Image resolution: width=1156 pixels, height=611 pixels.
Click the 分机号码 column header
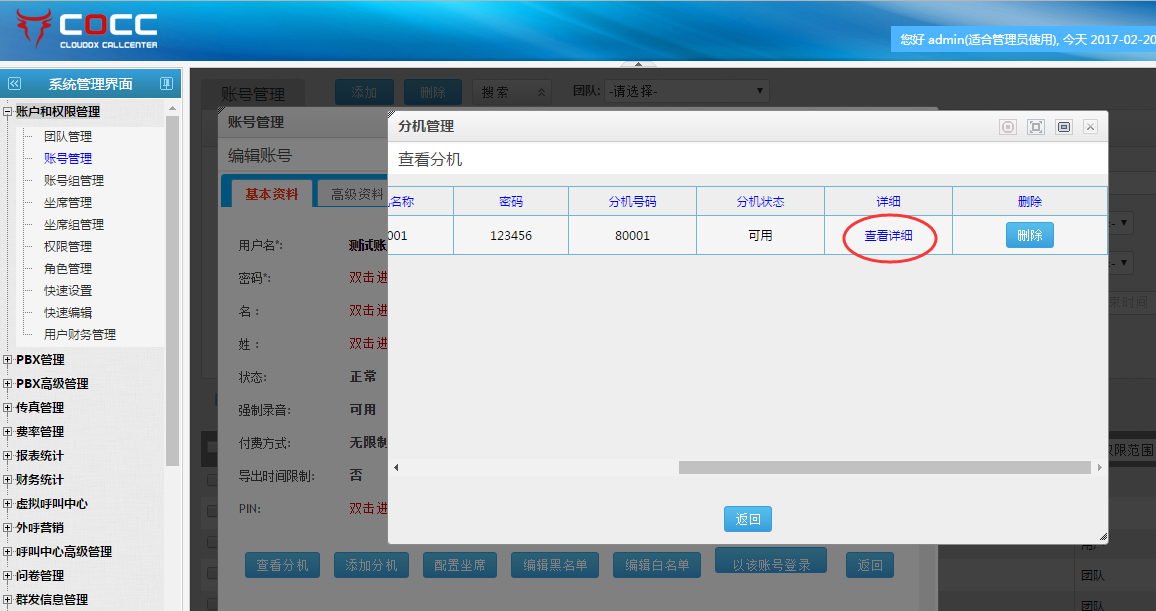point(632,201)
